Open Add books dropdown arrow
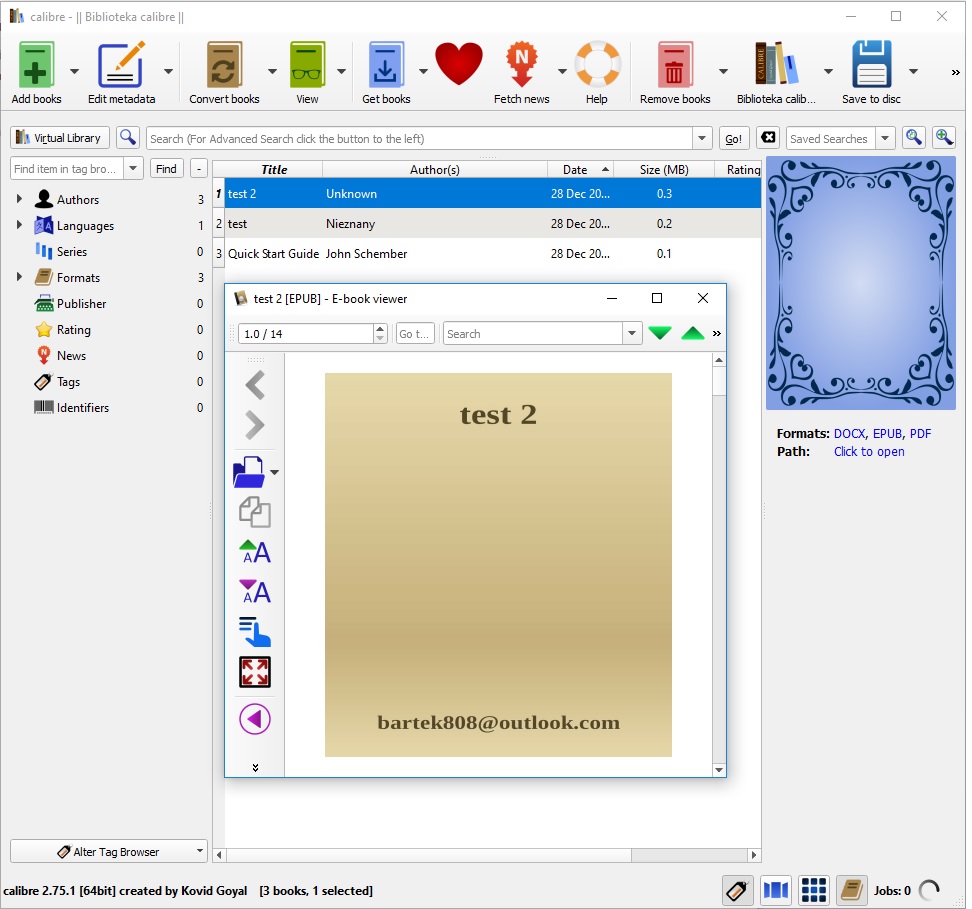The height and width of the screenshot is (909, 972). [x=74, y=71]
